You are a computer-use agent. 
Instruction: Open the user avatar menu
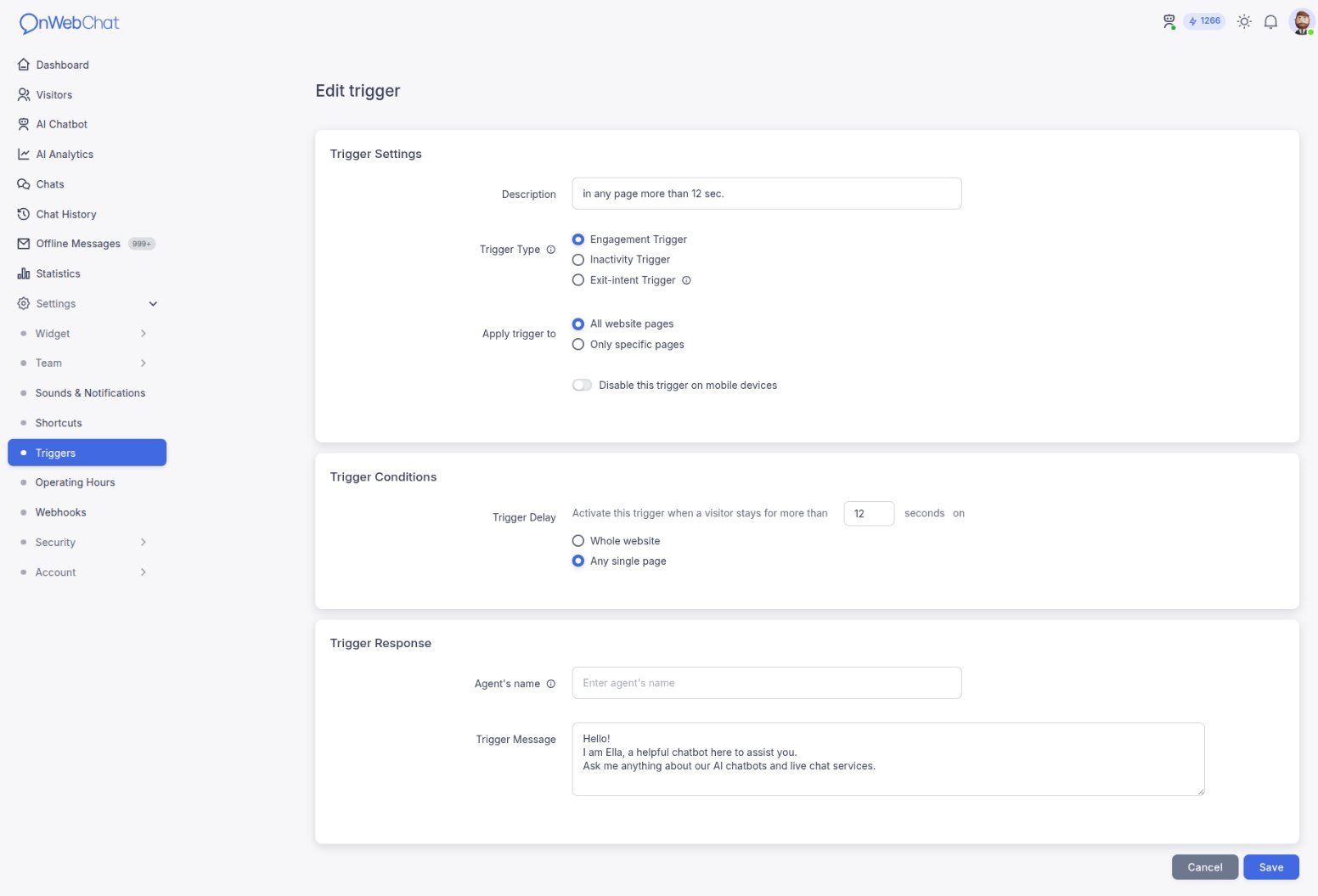tap(1301, 21)
